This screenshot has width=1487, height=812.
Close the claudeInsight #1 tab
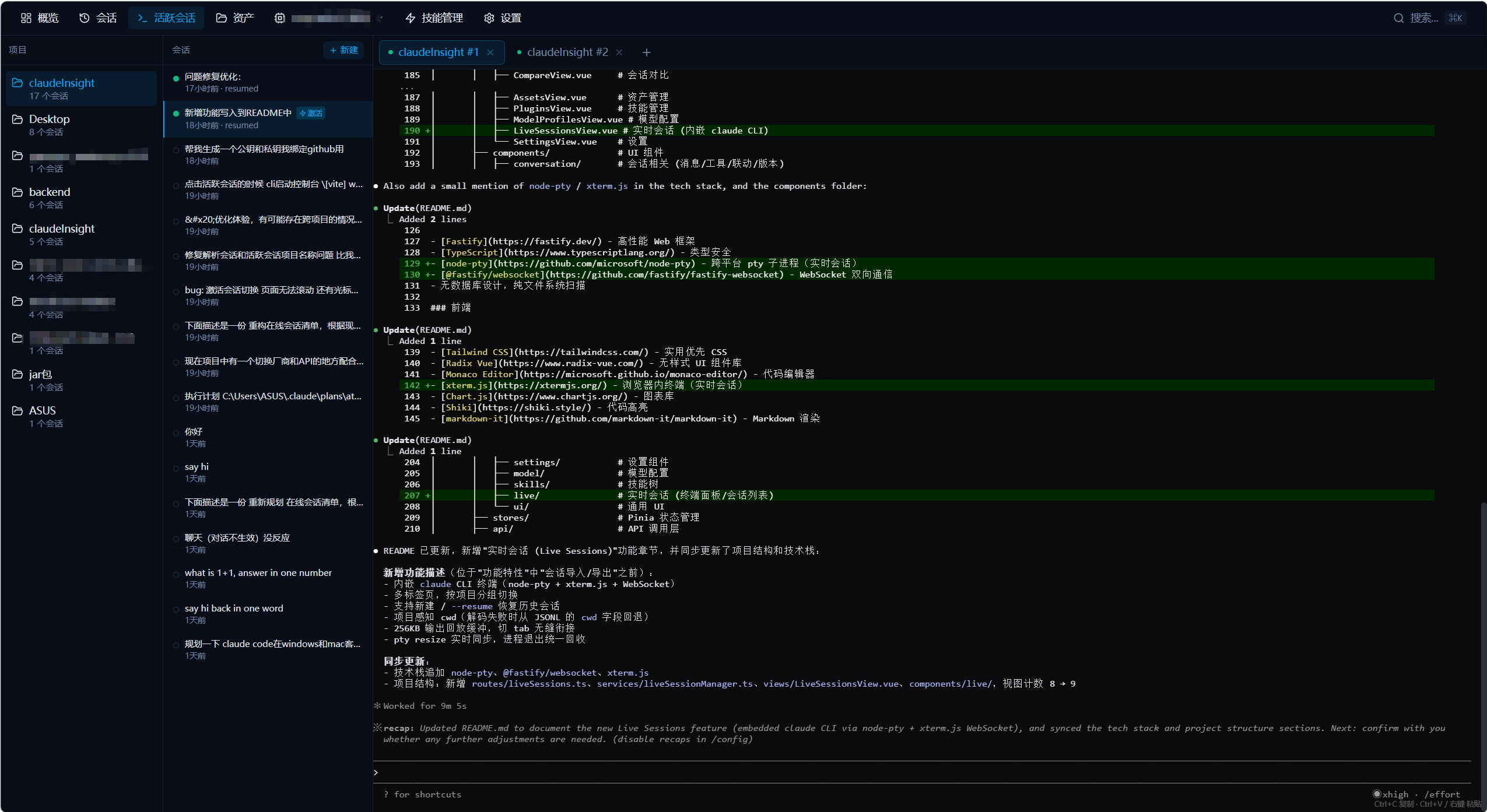pyautogui.click(x=490, y=52)
